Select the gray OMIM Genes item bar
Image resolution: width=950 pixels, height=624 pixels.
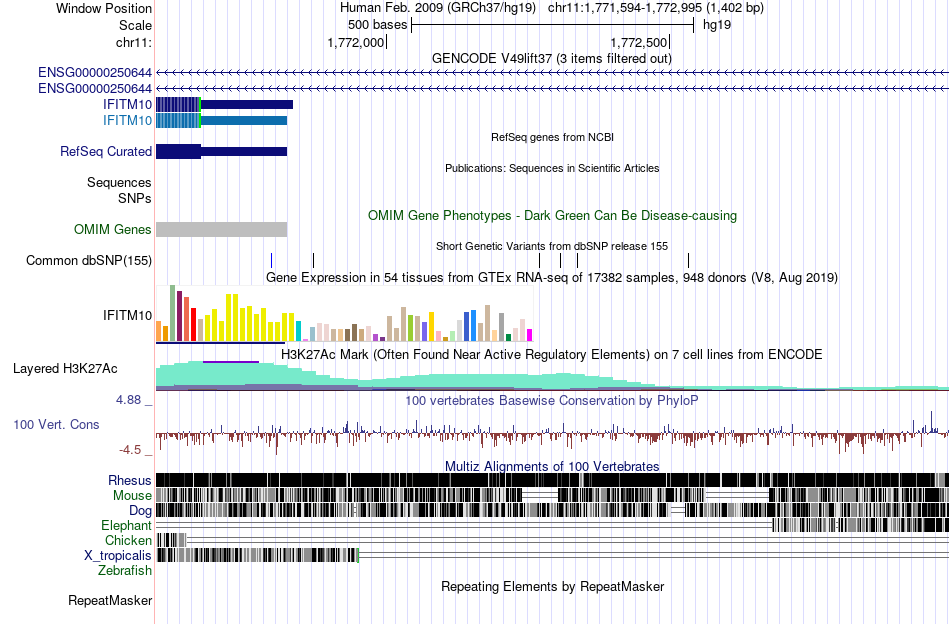point(222,229)
